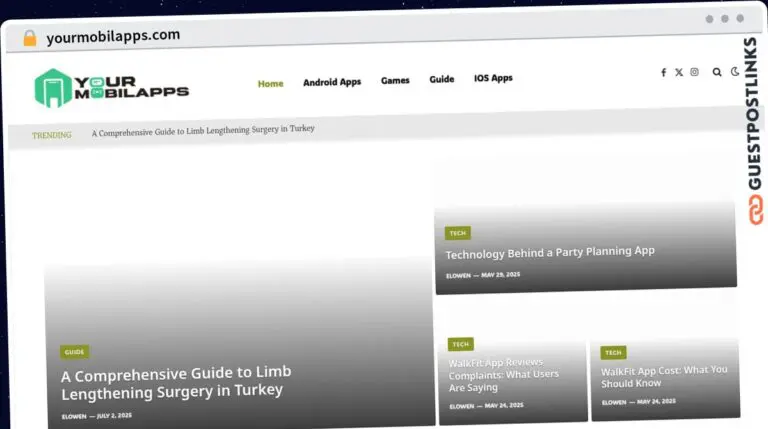Open the X (Twitter) social link

tap(679, 72)
